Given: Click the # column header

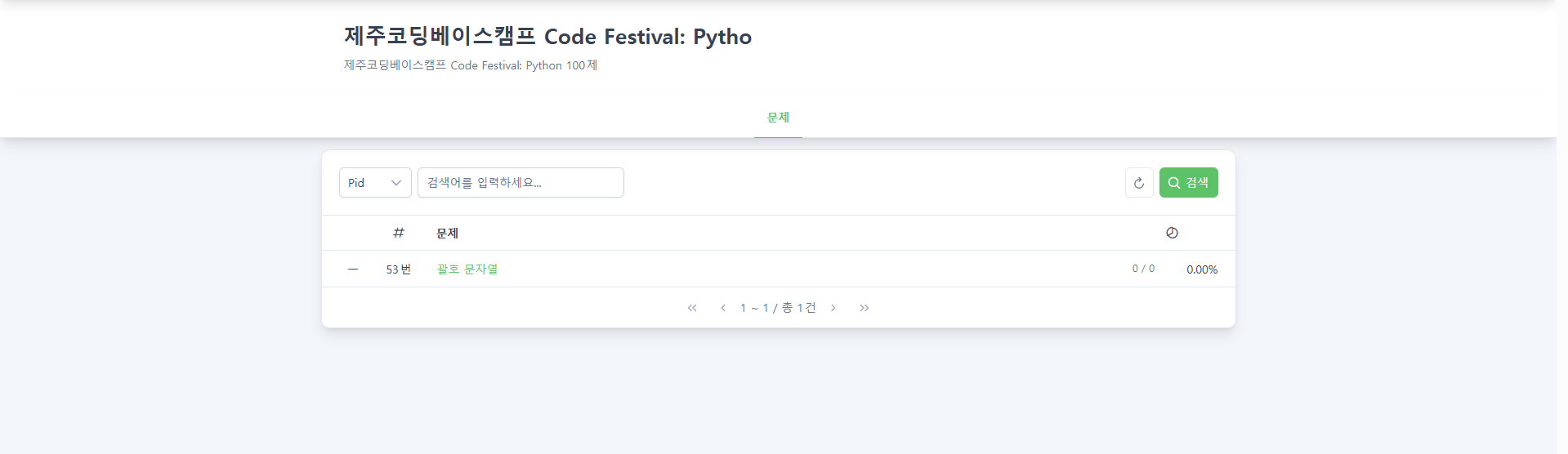Looking at the screenshot, I should click(x=399, y=233).
